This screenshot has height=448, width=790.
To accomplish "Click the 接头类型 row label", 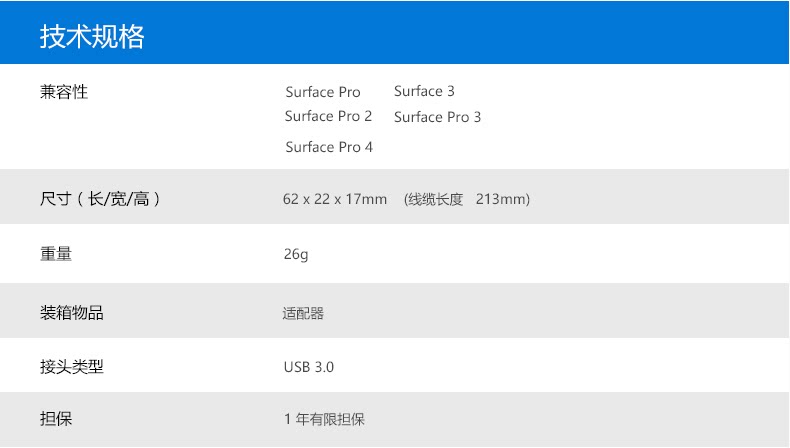I will coord(72,367).
